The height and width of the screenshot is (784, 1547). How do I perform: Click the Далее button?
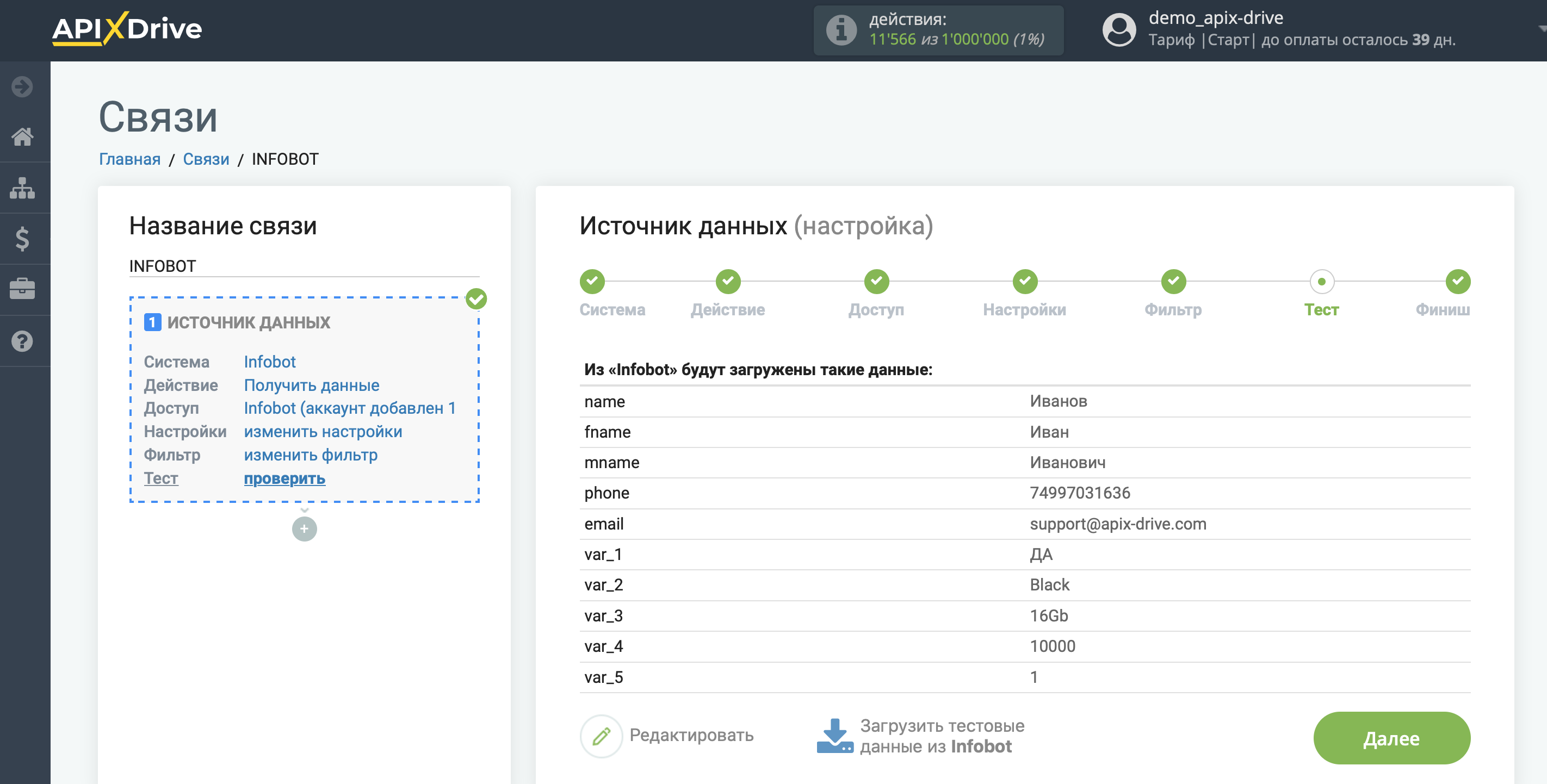coord(1391,738)
